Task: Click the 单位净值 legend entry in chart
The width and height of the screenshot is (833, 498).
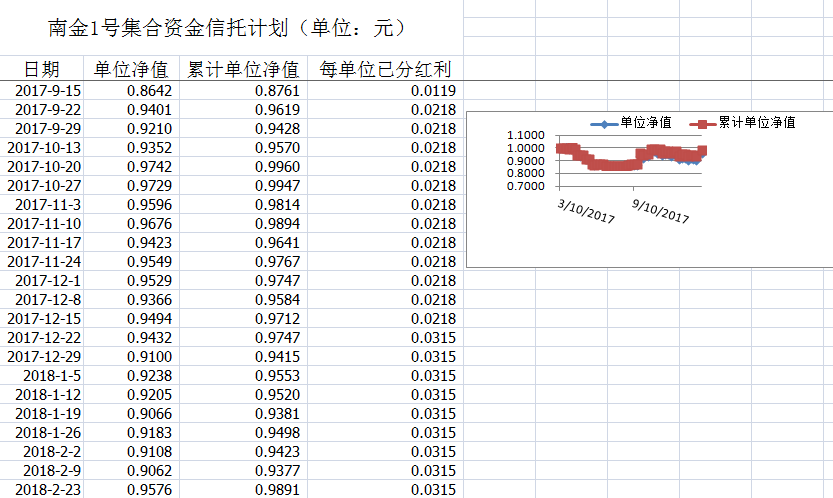Action: pyautogui.click(x=646, y=122)
